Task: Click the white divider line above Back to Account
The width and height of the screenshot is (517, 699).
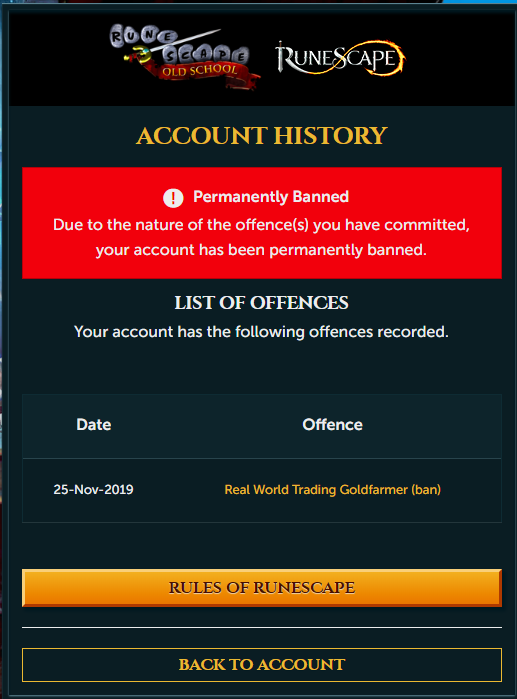Action: (262, 627)
